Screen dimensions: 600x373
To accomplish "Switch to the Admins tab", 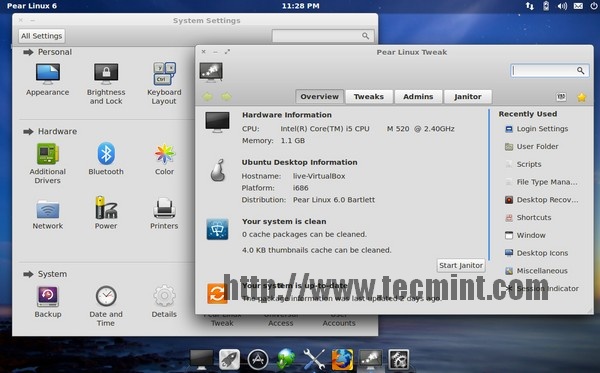I will [x=418, y=97].
